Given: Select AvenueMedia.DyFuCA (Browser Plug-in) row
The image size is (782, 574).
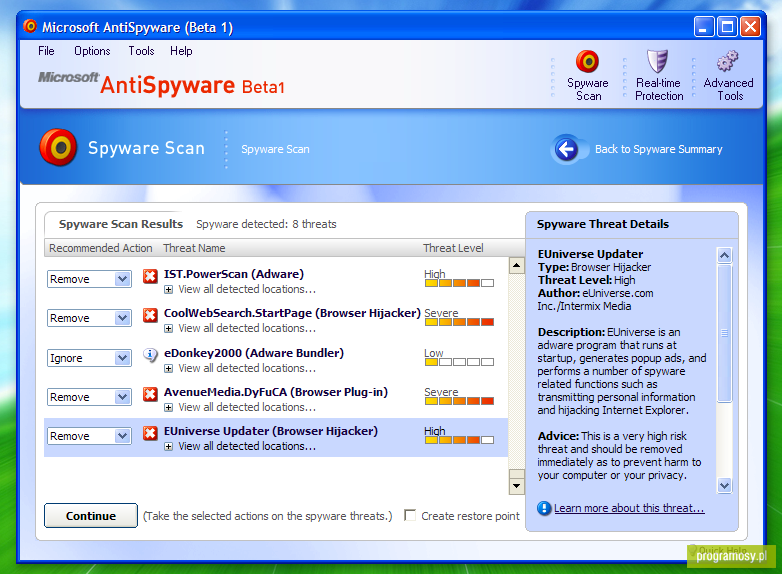Looking at the screenshot, I should (x=276, y=399).
